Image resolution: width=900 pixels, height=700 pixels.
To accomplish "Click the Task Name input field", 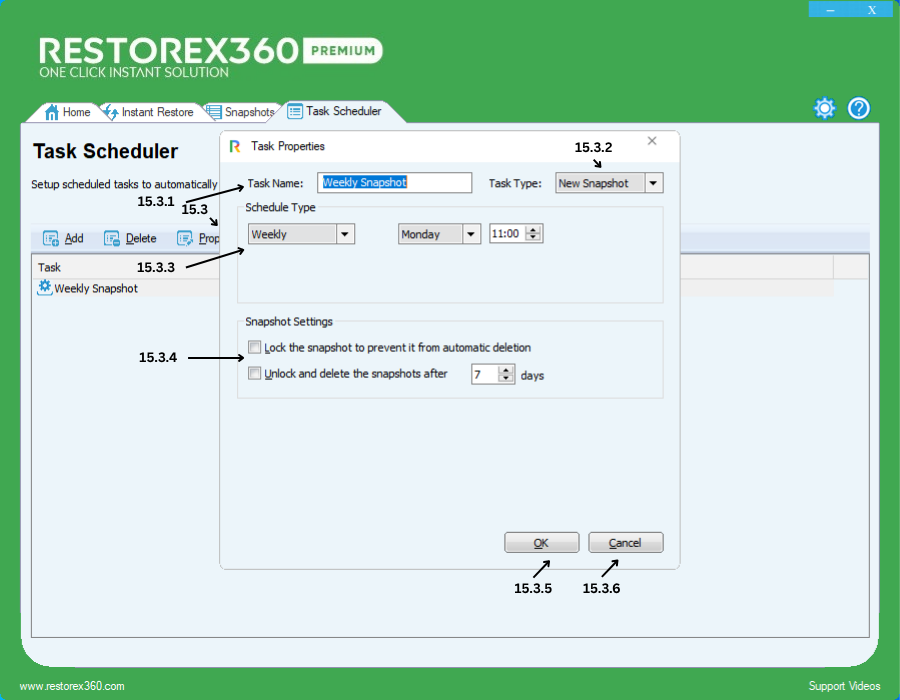I will coord(395,183).
